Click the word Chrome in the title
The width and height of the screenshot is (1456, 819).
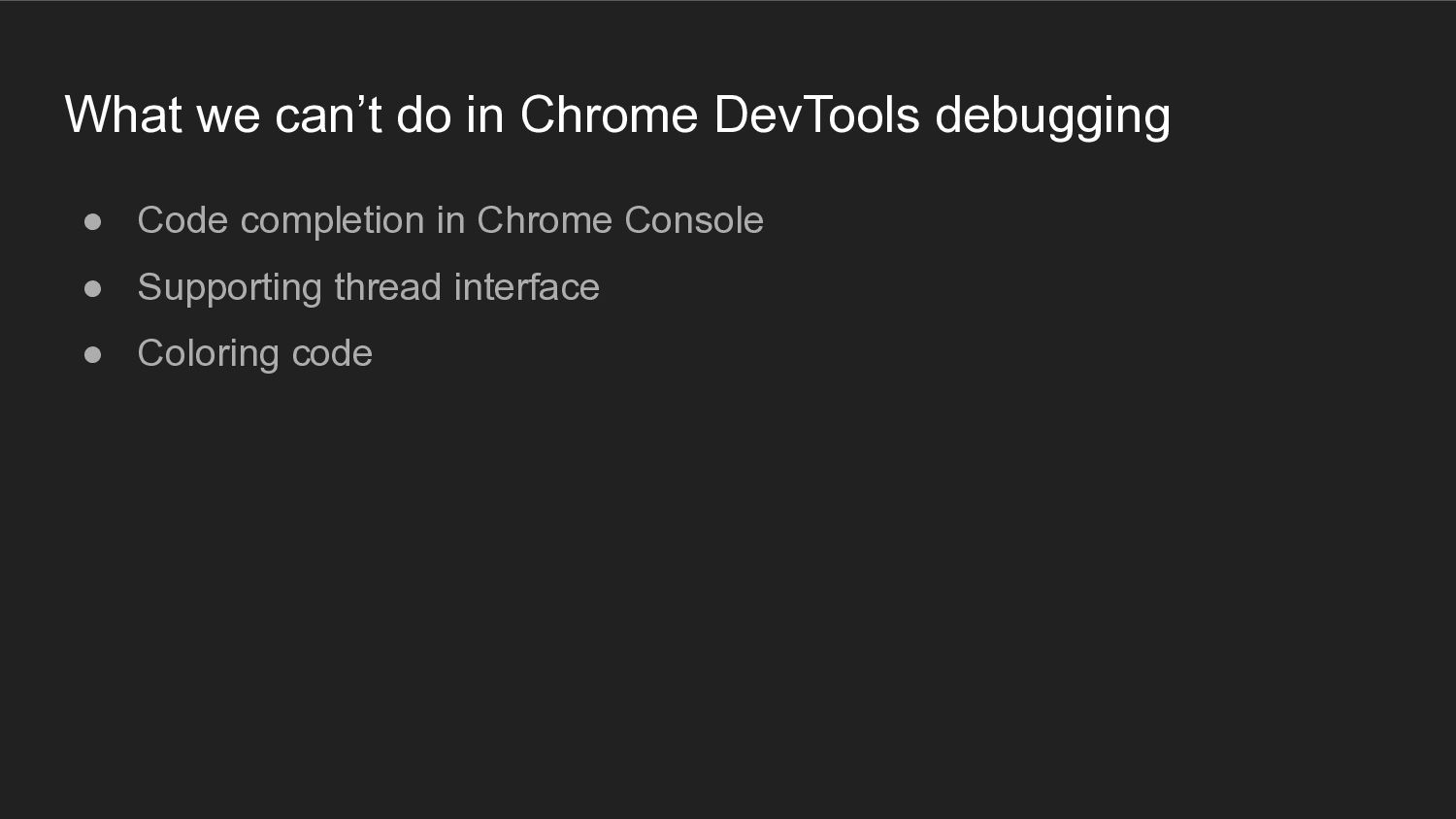click(609, 115)
